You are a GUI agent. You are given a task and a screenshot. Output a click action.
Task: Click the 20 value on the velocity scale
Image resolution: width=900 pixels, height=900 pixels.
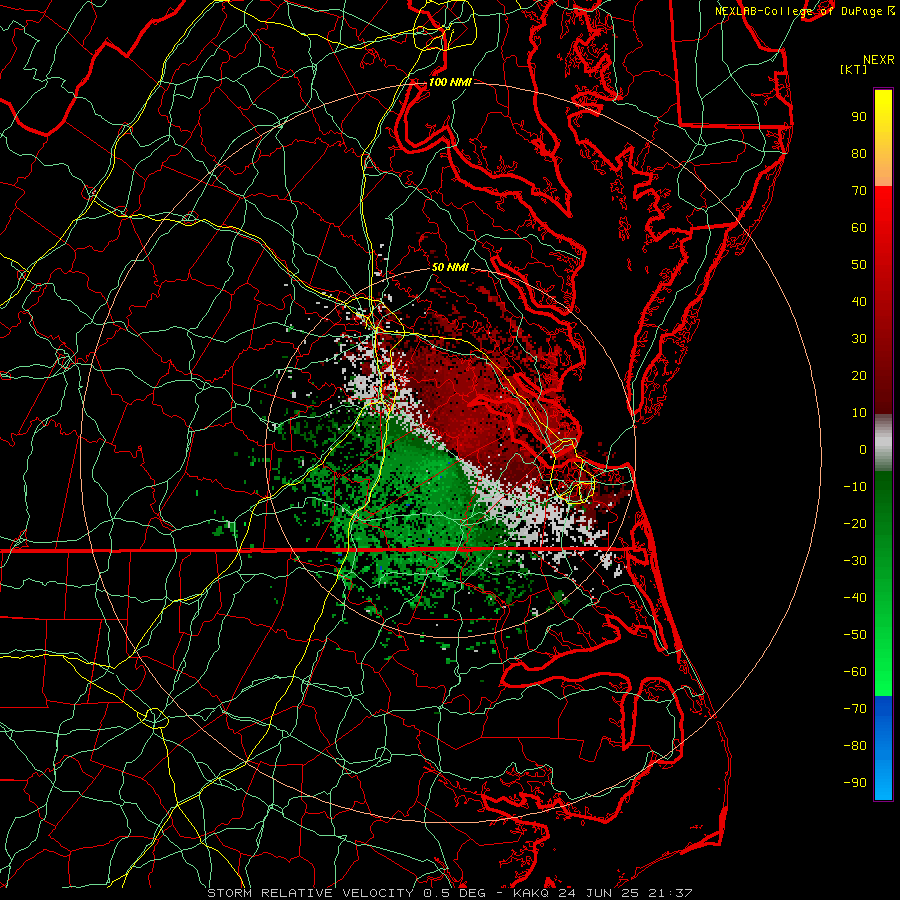pos(859,375)
